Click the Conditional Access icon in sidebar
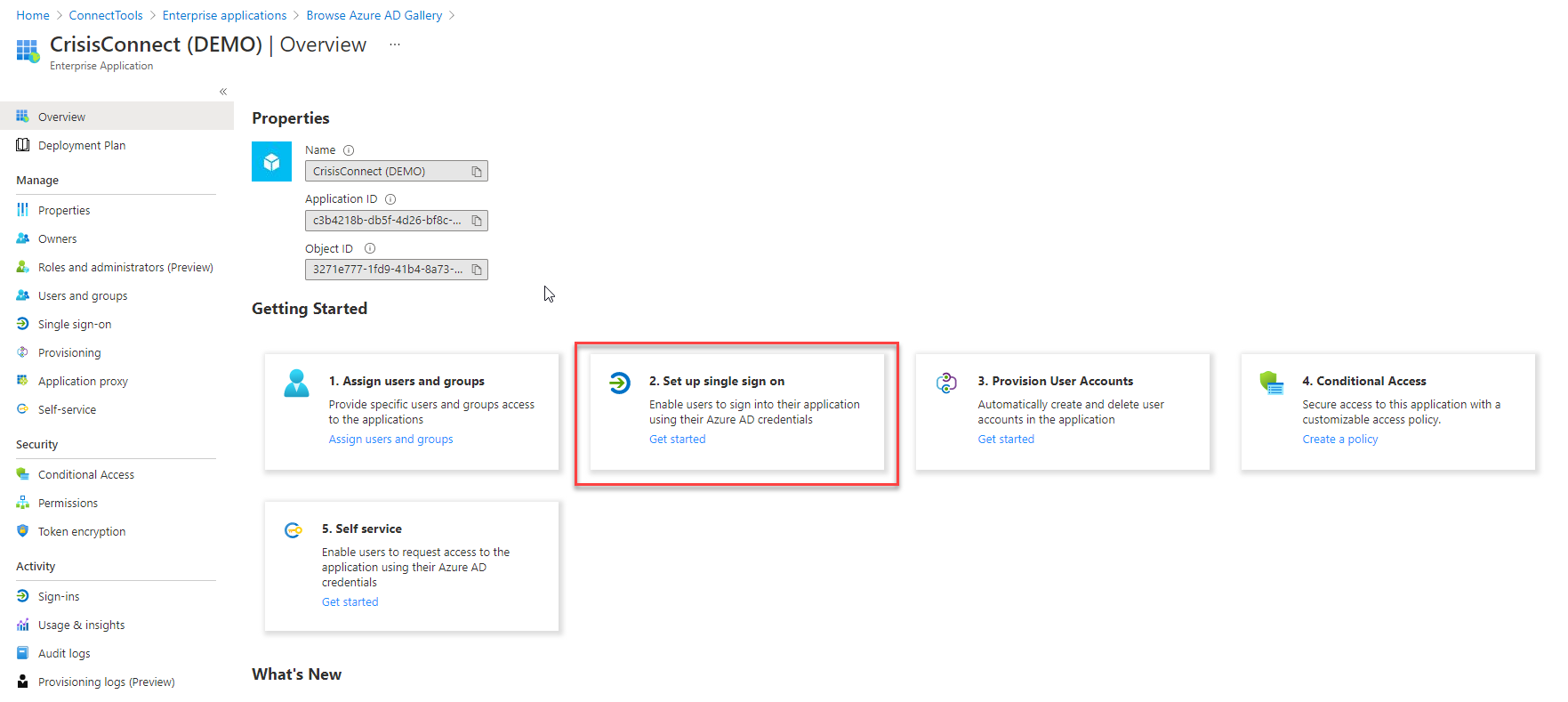Screen dimensions: 1568x702 tap(22, 474)
